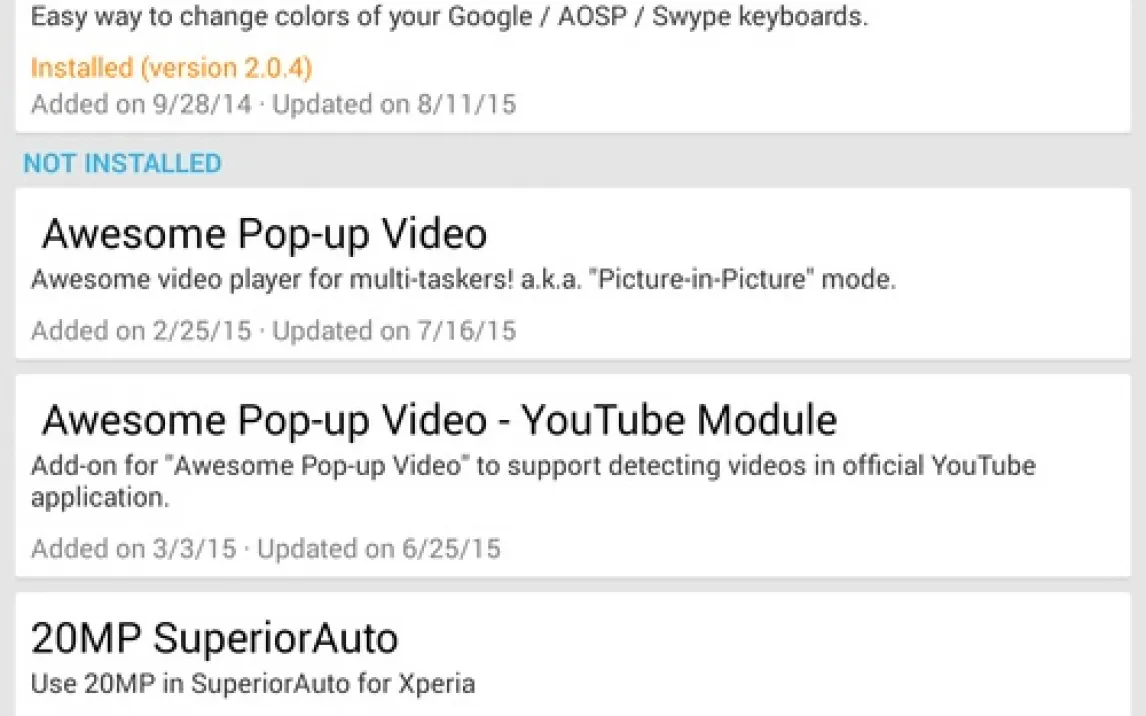Click the 'Added on 3/3/15' date text

coord(134,548)
